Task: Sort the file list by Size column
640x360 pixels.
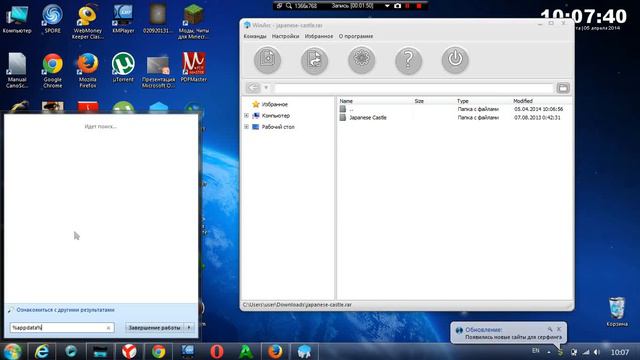Action: 419,101
